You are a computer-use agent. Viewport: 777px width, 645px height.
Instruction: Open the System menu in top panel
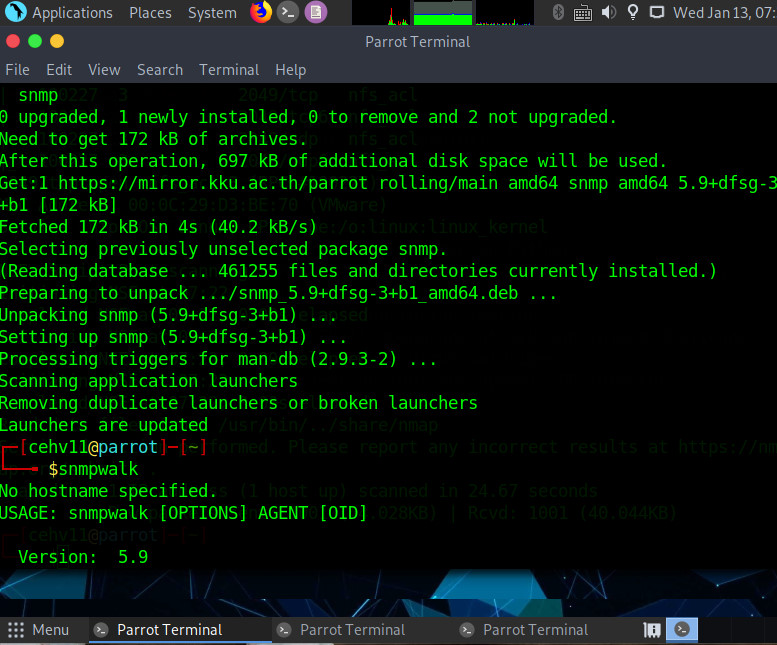click(212, 13)
